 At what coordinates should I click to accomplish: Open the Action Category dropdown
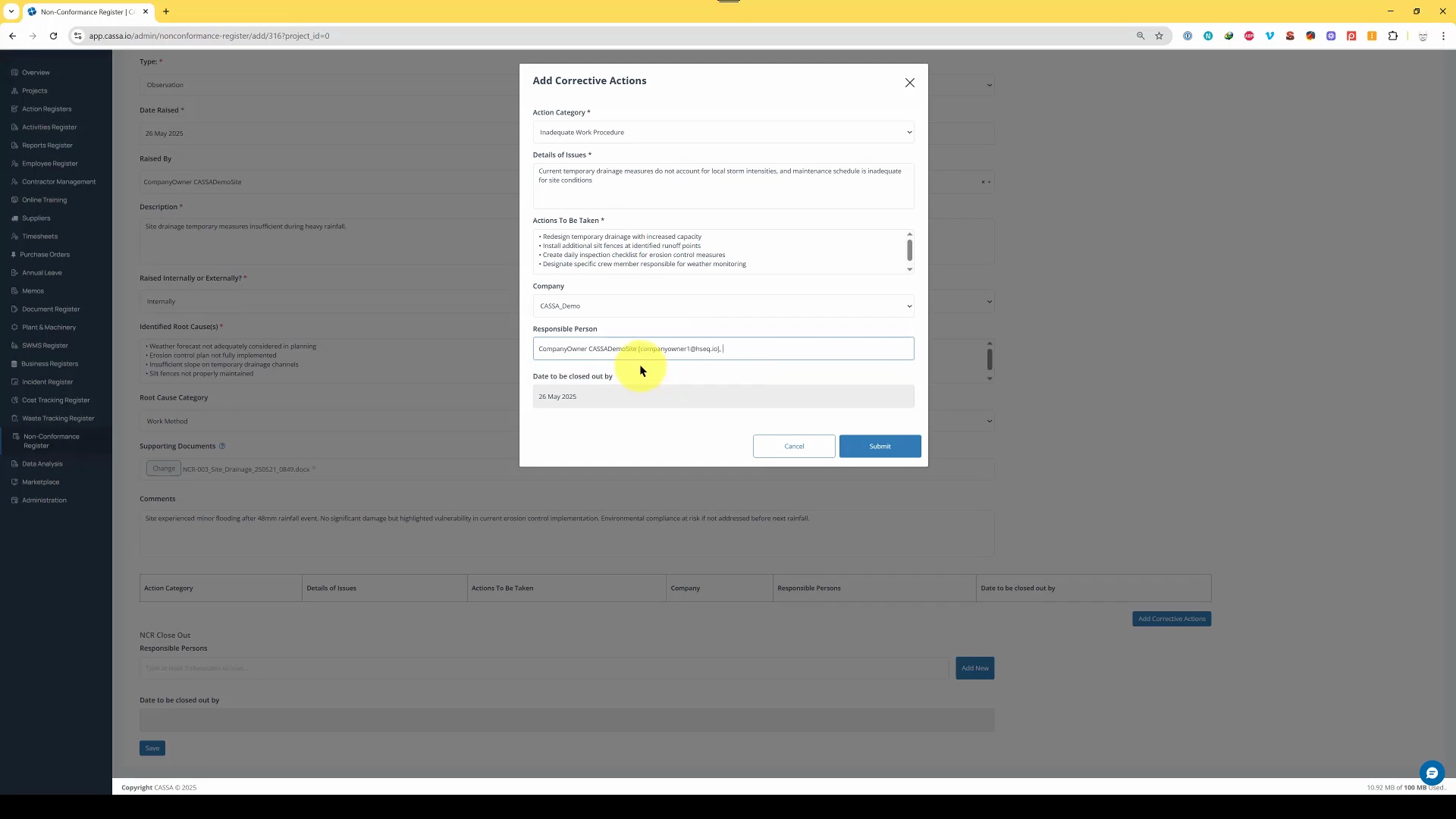tap(723, 132)
